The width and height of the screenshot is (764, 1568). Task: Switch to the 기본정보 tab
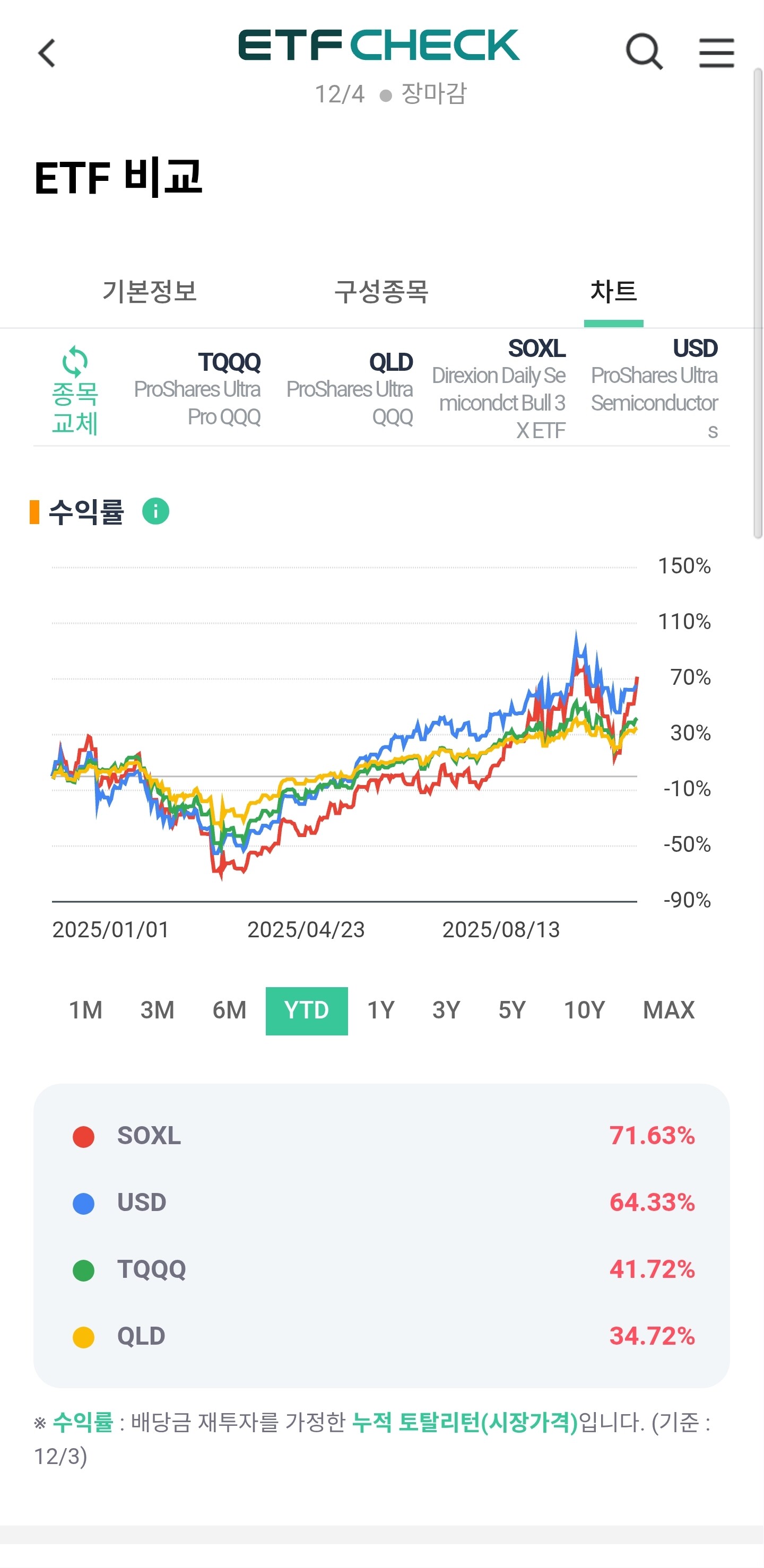click(149, 292)
